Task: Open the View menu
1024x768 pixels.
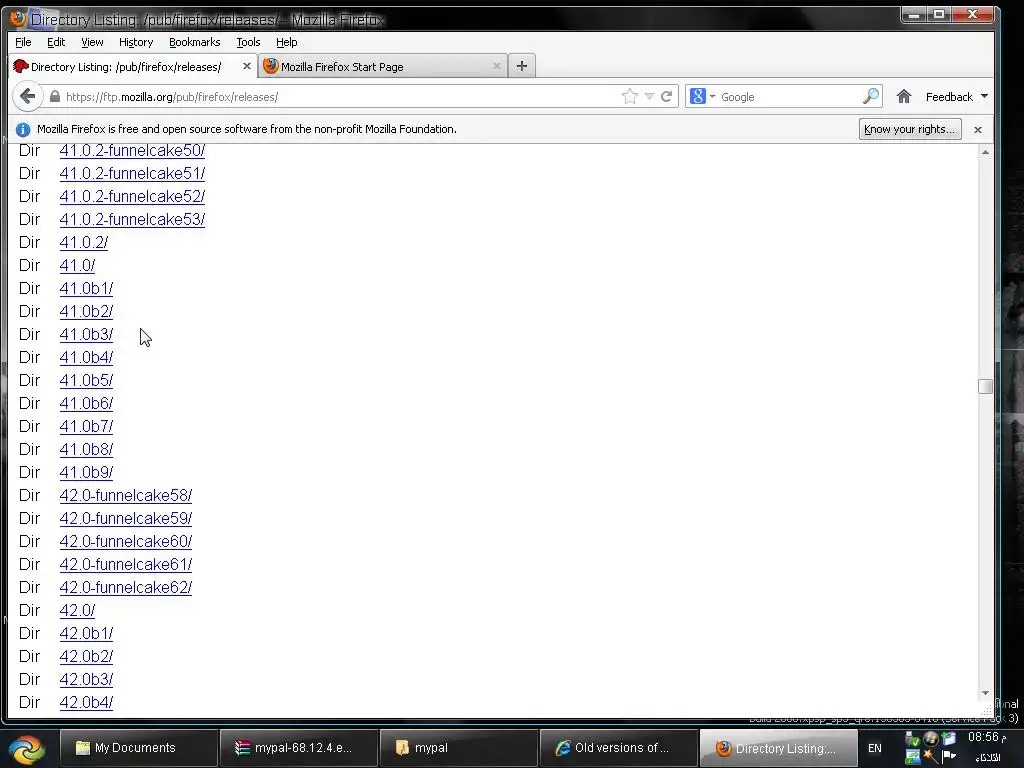Action: tap(92, 42)
